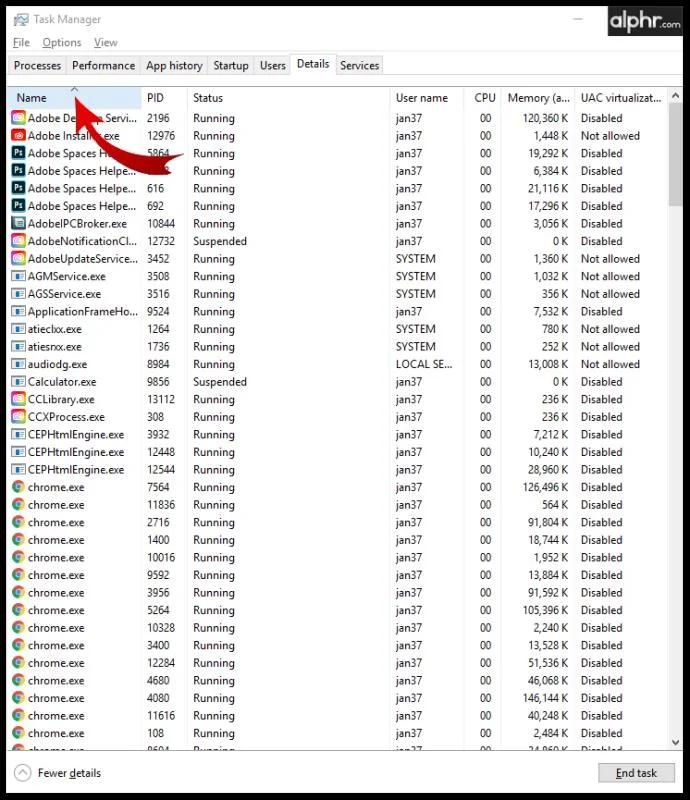Click the Task Manager title bar icon

click(x=21, y=20)
